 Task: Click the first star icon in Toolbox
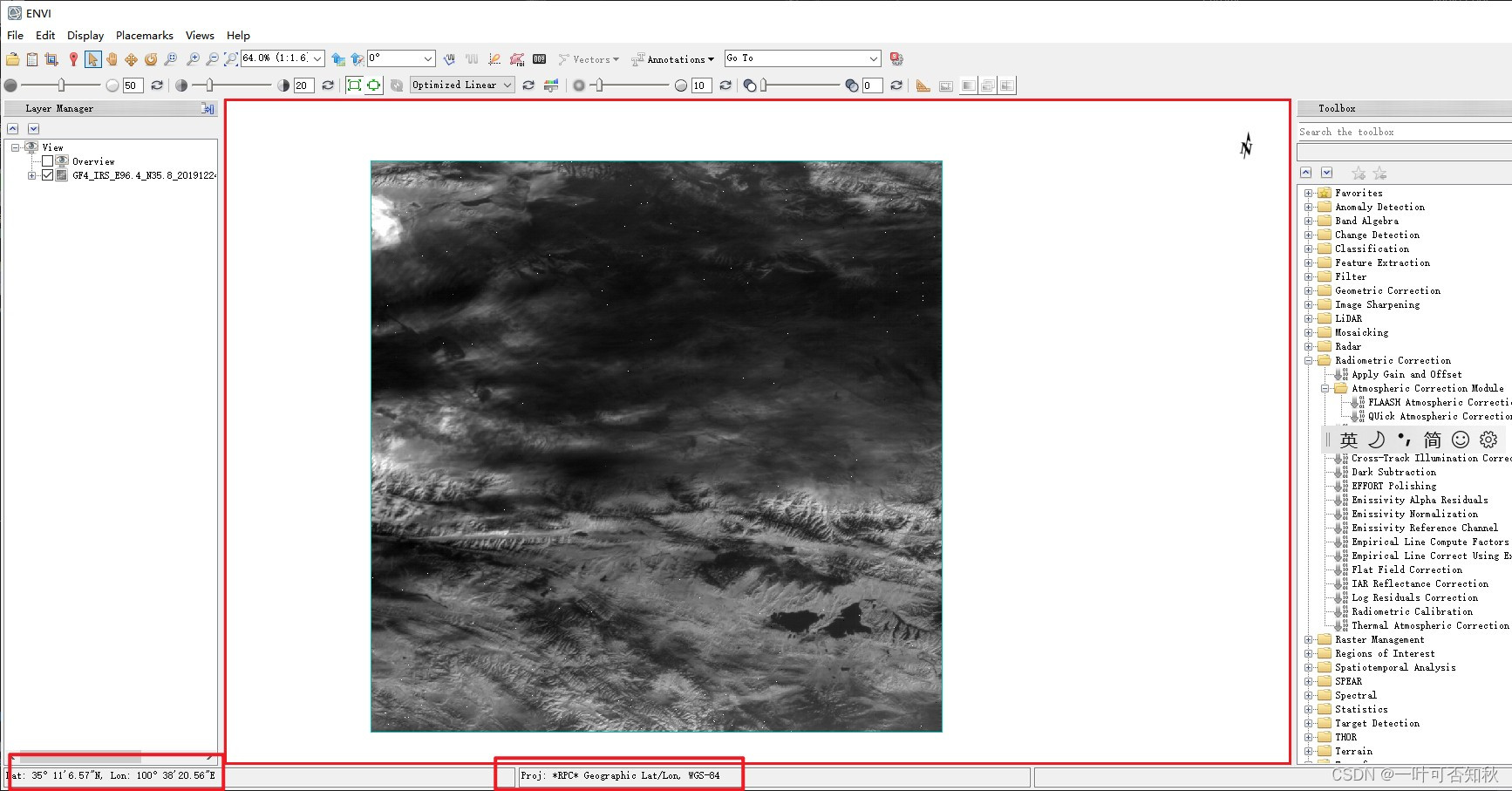click(1359, 174)
